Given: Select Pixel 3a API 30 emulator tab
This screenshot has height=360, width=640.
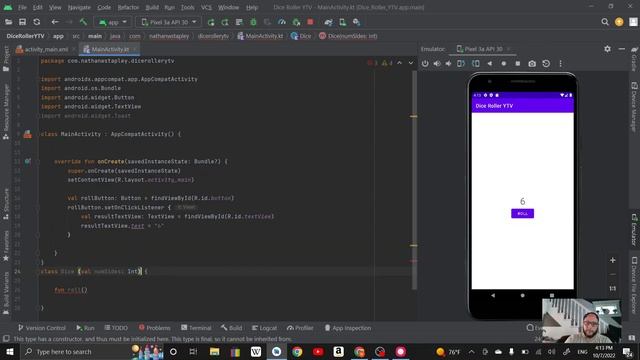Looking at the screenshot, I should [483, 49].
